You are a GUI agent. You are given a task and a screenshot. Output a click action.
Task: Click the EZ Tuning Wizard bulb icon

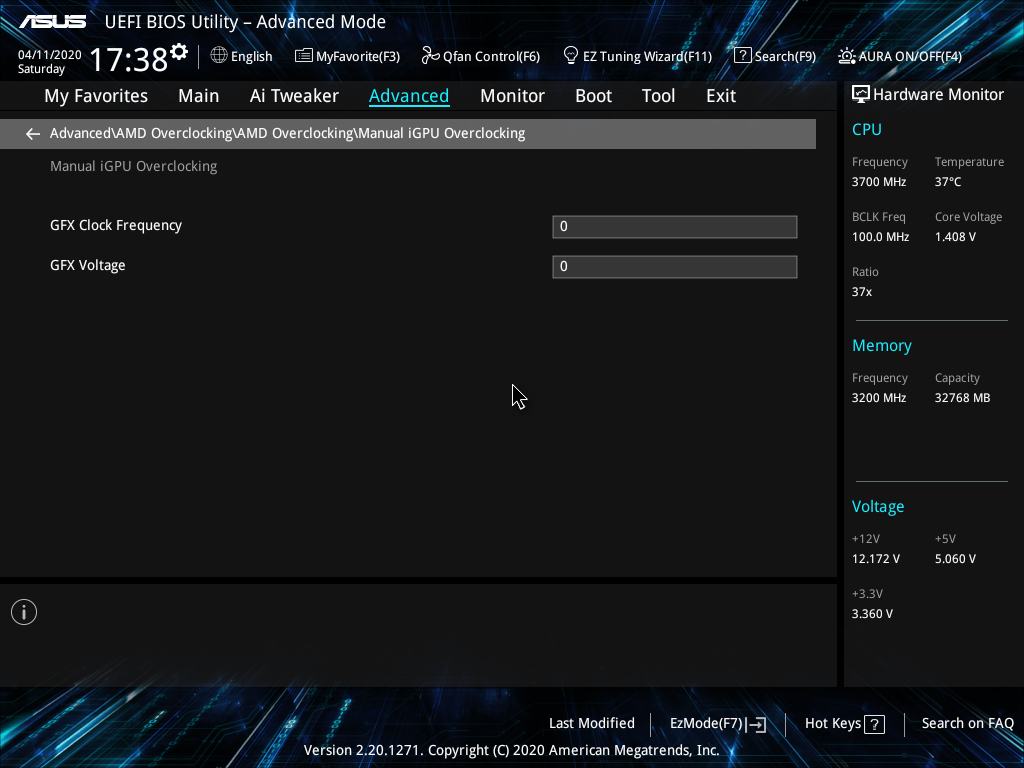tap(571, 56)
